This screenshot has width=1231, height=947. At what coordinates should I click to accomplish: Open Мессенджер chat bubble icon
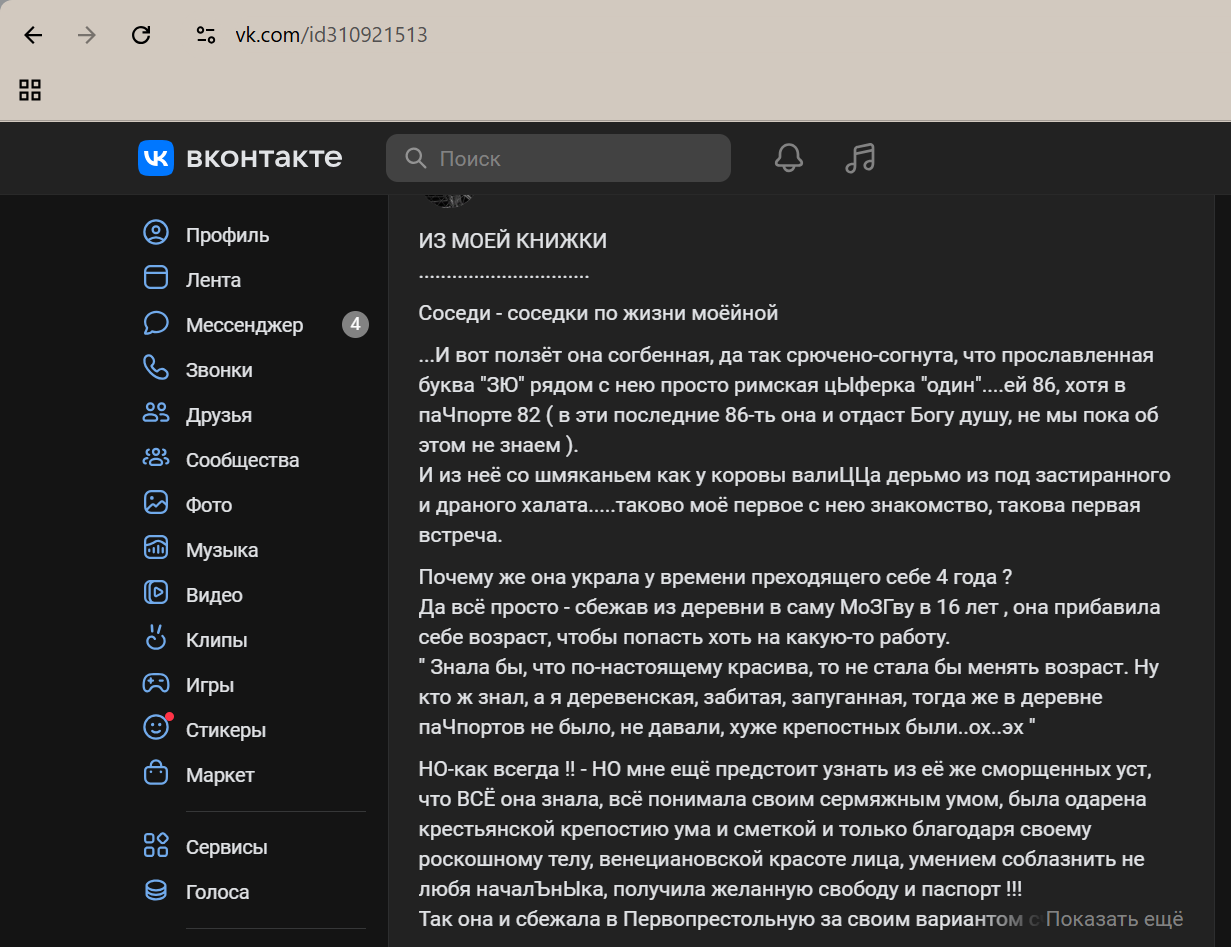tap(156, 324)
